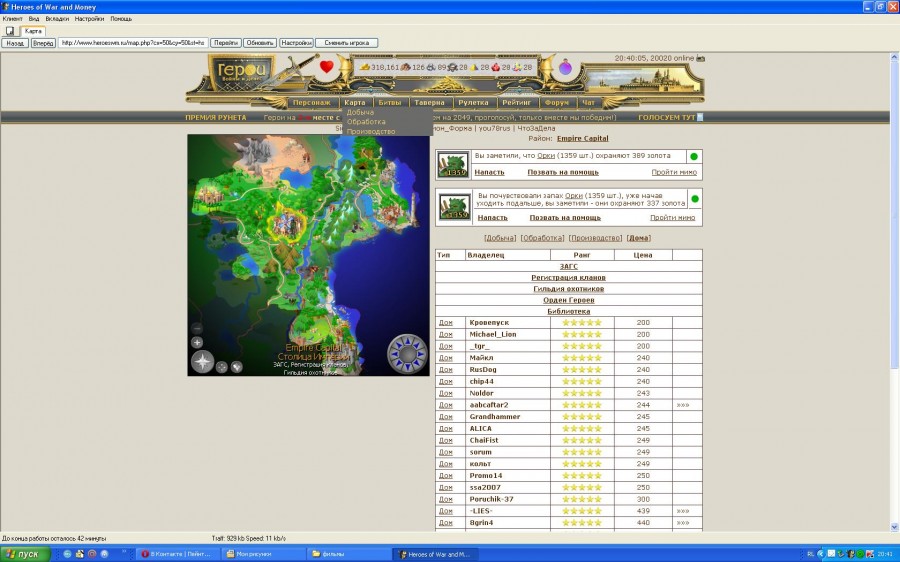Open the Клиент menu
Viewport: 900px width, 562px height.
13,18
